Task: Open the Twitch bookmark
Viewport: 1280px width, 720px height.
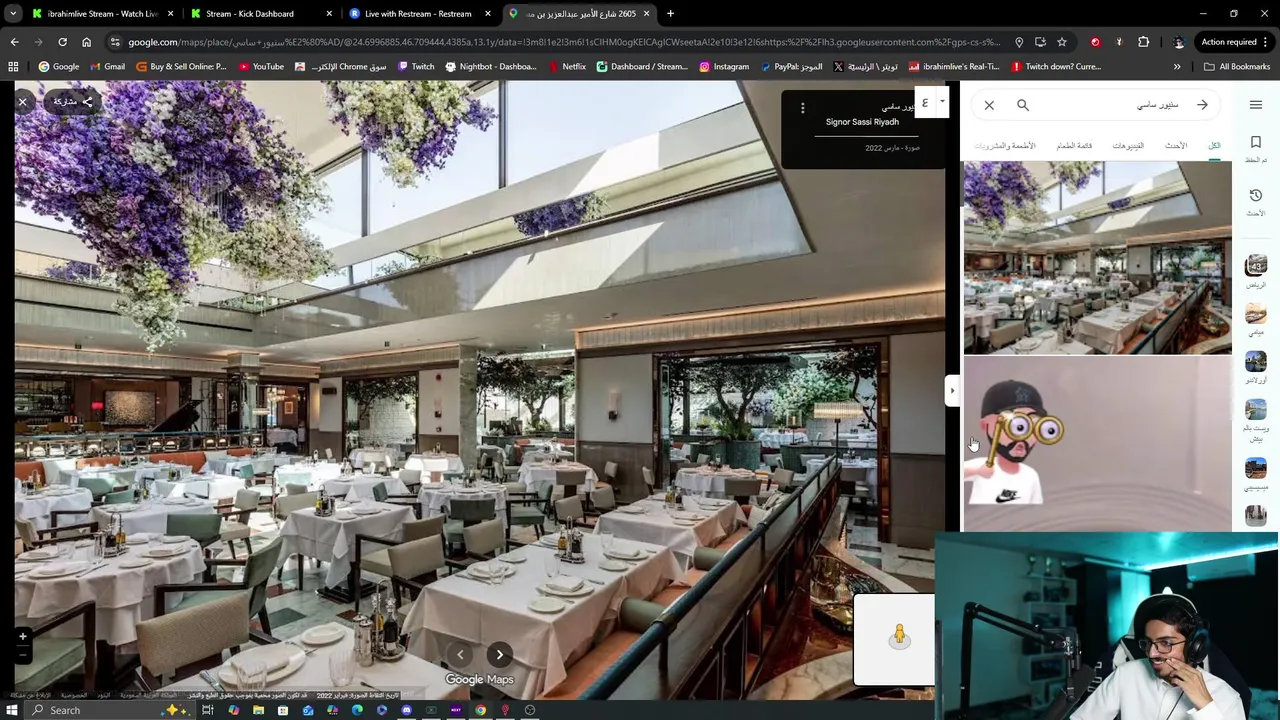Action: coord(416,67)
